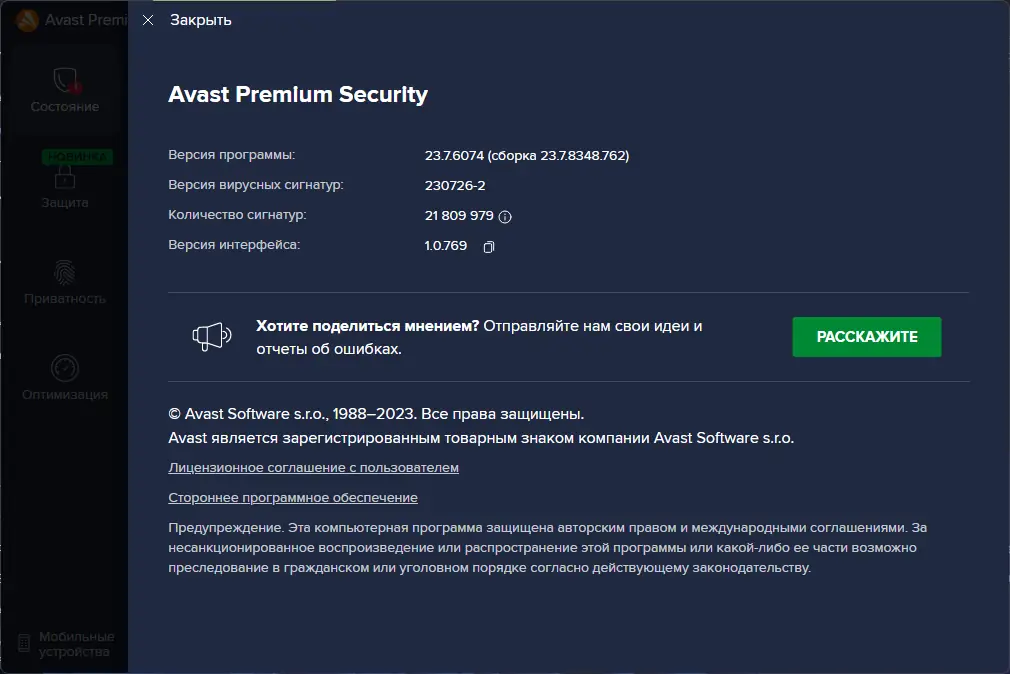Open the Состояние shield icon
This screenshot has width=1010, height=674.
(x=65, y=79)
